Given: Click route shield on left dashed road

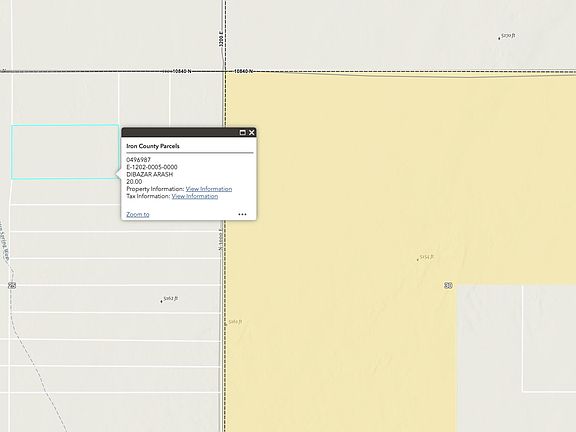Looking at the screenshot, I should 12,285.
